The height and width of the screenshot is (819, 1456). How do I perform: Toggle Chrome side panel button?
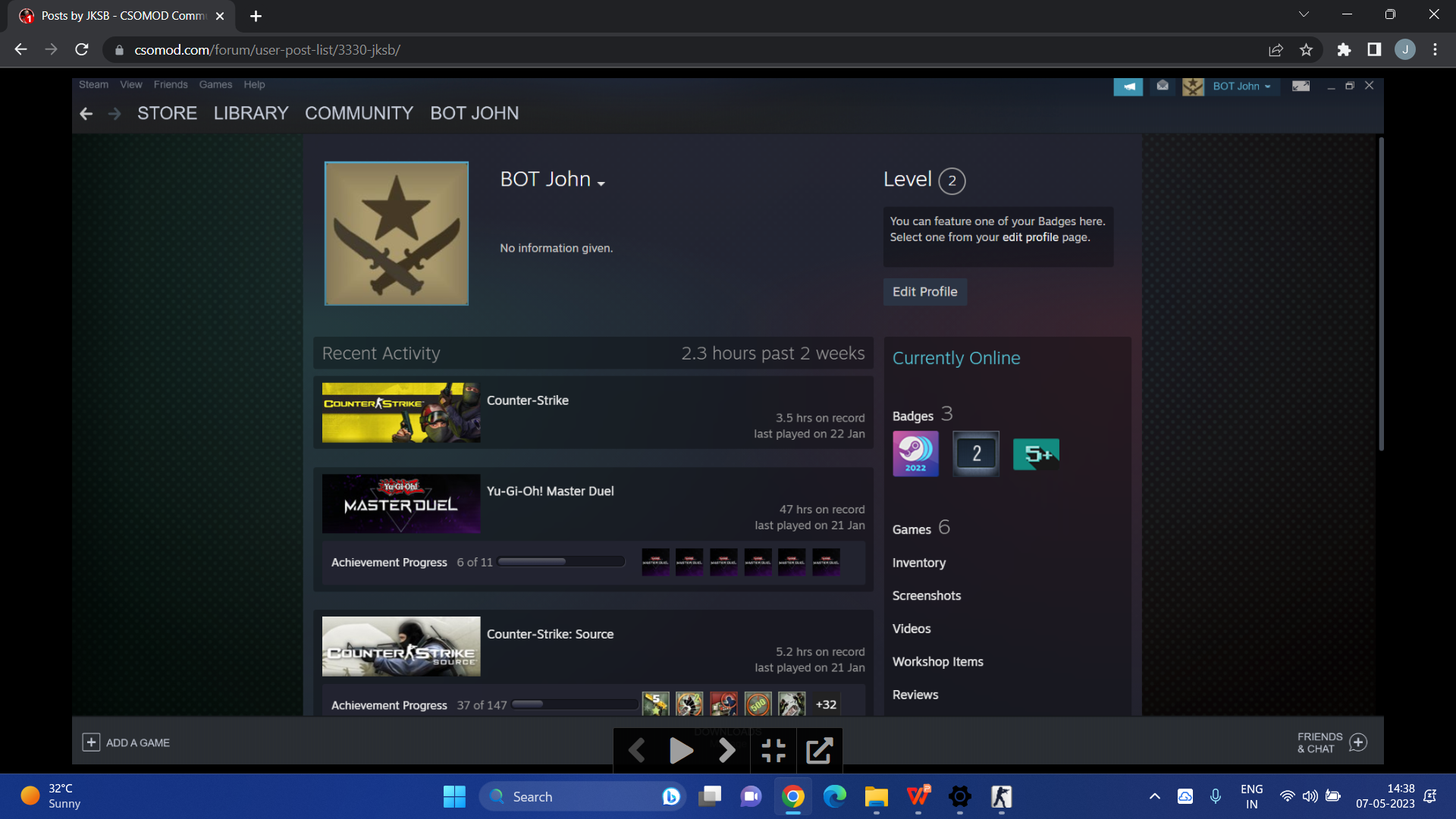[x=1374, y=50]
